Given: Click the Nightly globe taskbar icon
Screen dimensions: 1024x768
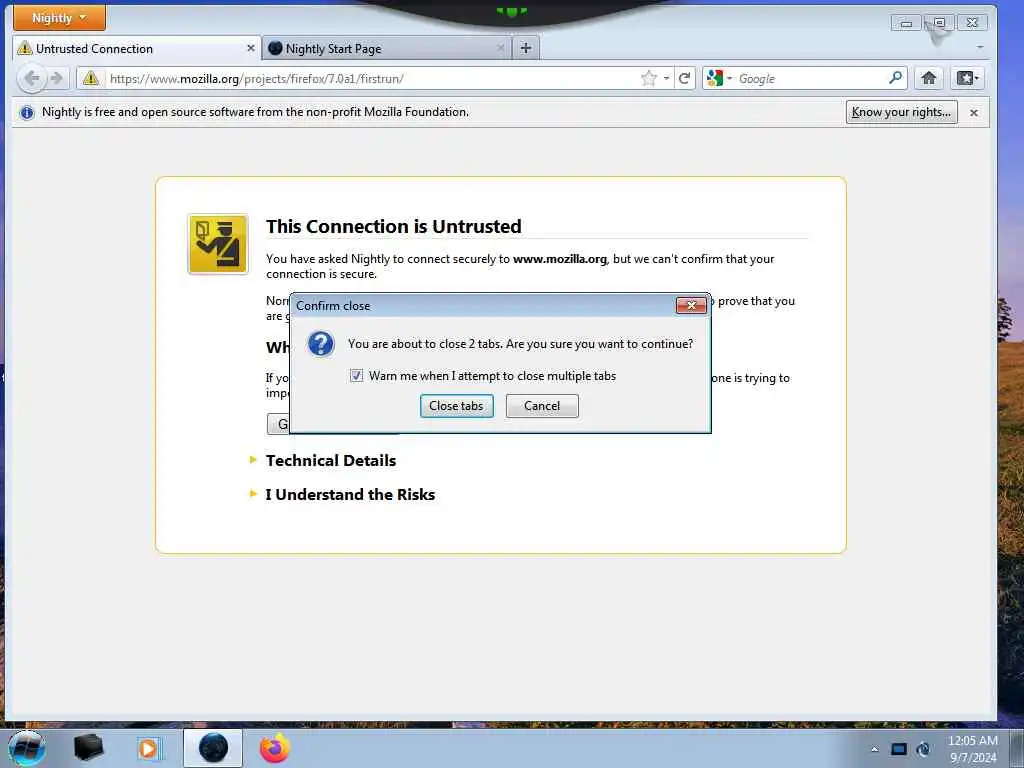Looking at the screenshot, I should 213,748.
